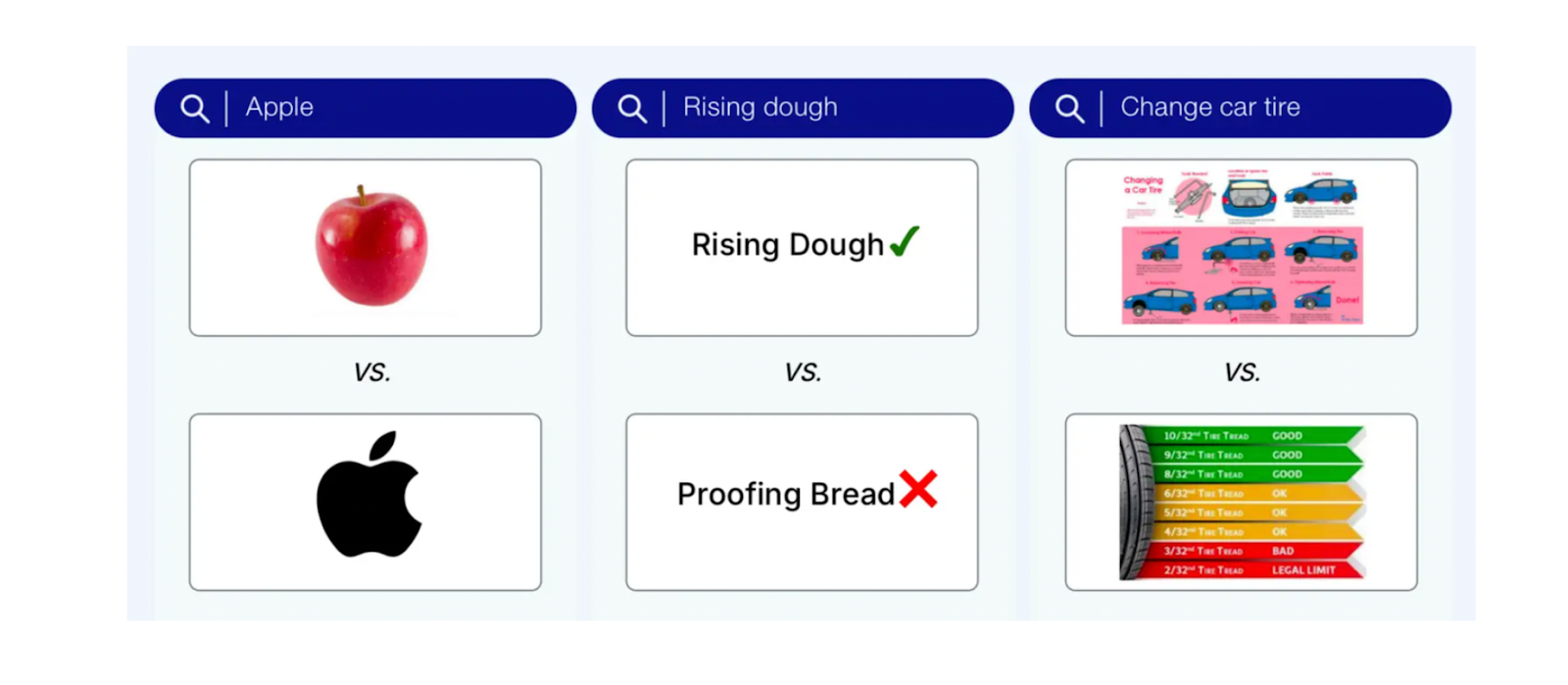Click the magnifier icon beside Rising dough

[632, 109]
